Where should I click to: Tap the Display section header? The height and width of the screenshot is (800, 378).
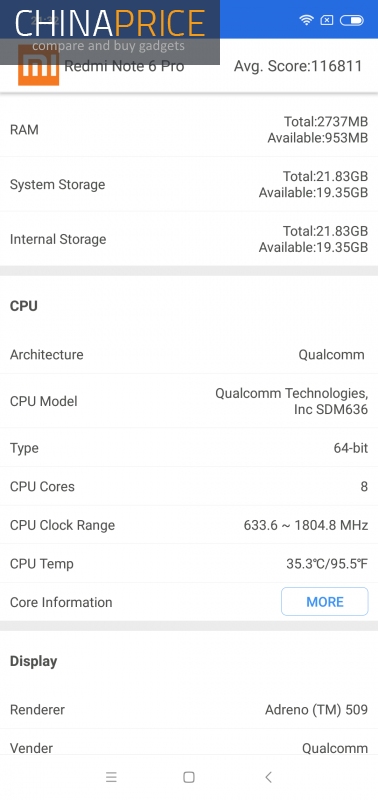34,661
